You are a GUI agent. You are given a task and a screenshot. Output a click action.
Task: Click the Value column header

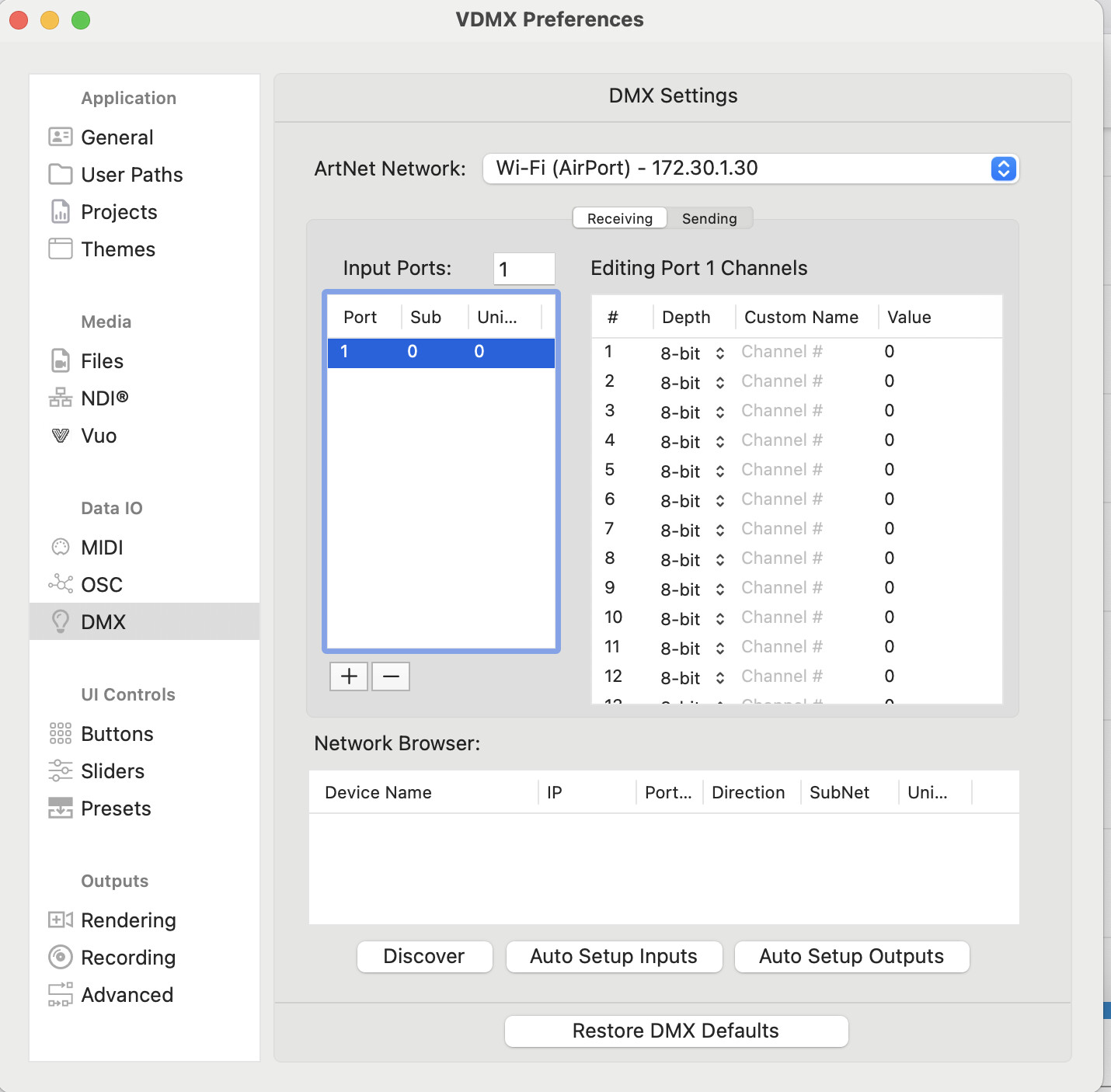click(x=940, y=317)
